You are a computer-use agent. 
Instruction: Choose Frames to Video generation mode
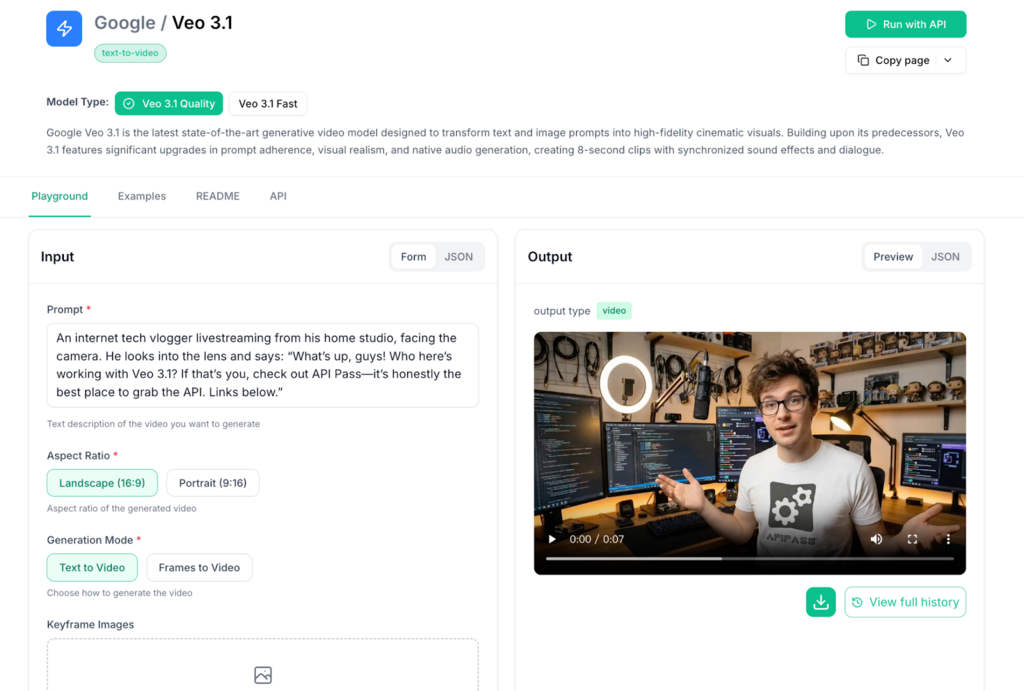pos(199,568)
